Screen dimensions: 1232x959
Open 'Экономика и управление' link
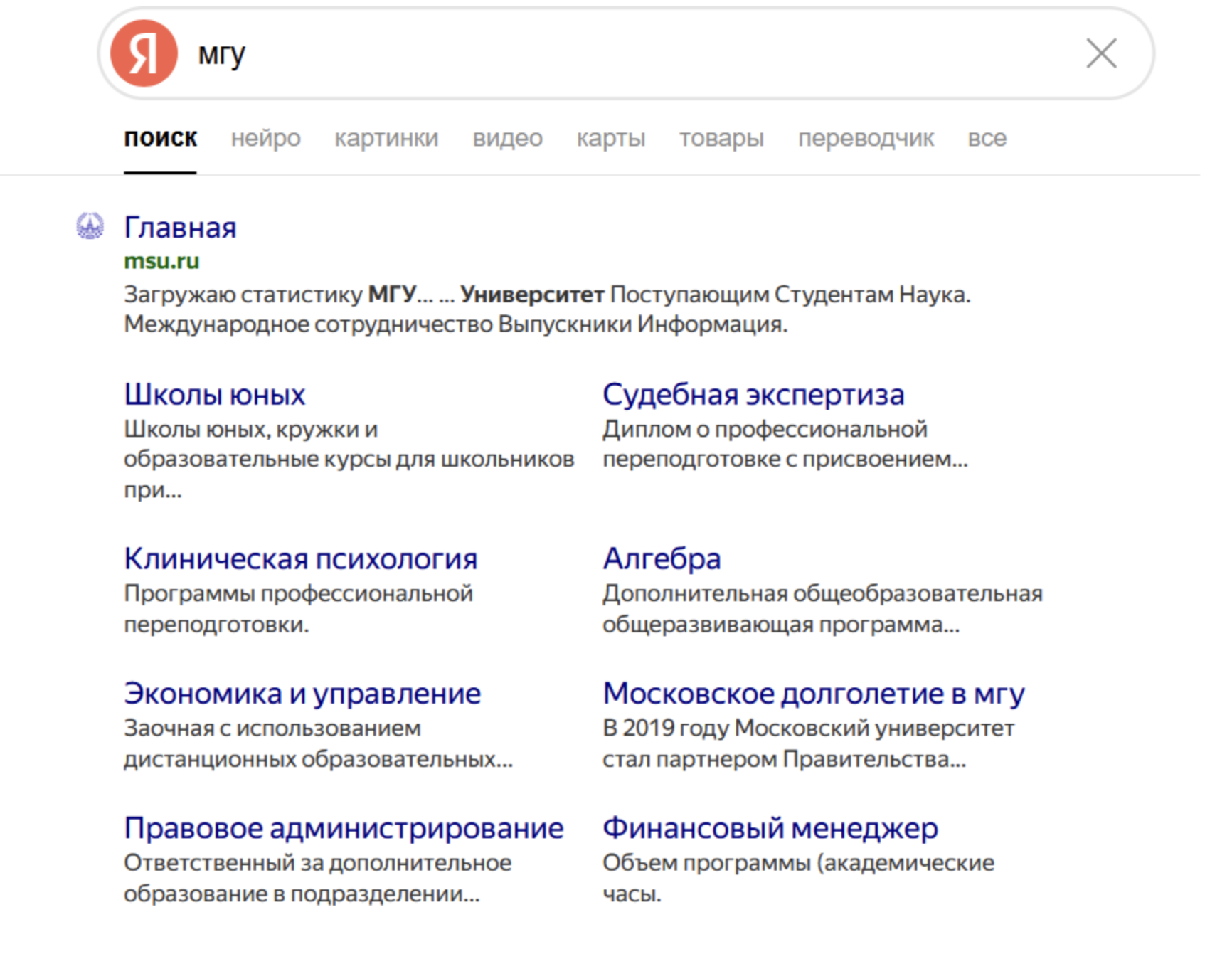pyautogui.click(x=302, y=693)
